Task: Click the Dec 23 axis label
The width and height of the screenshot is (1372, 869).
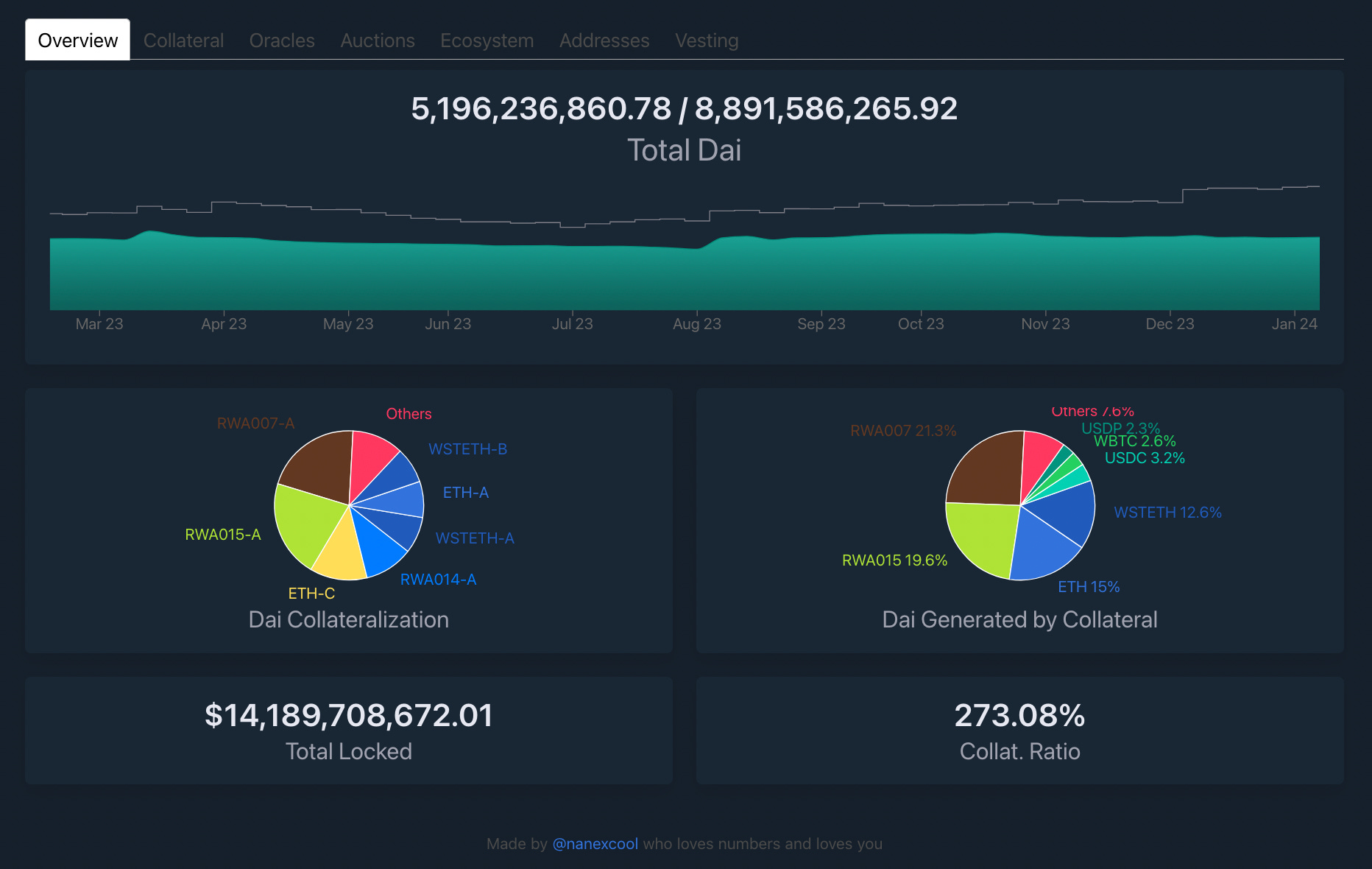Action: (1170, 324)
